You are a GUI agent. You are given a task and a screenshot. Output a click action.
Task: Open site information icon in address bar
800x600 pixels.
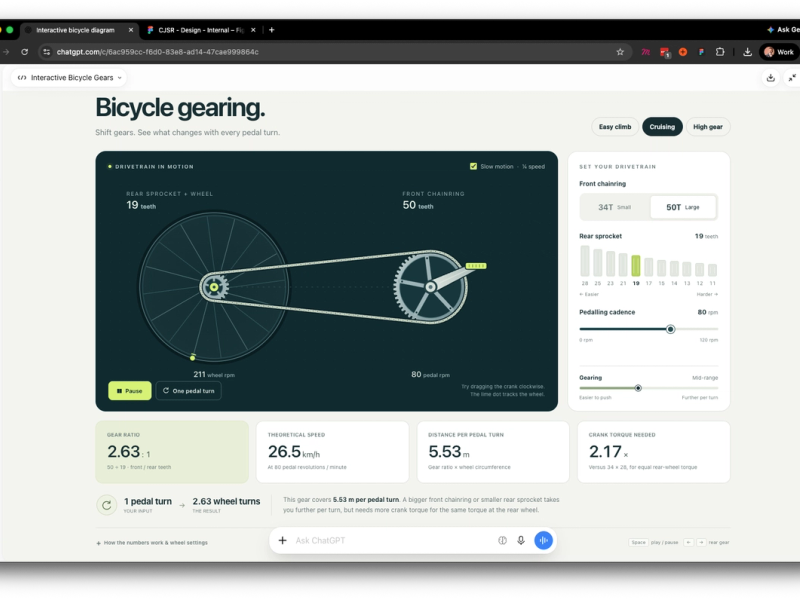(46, 52)
